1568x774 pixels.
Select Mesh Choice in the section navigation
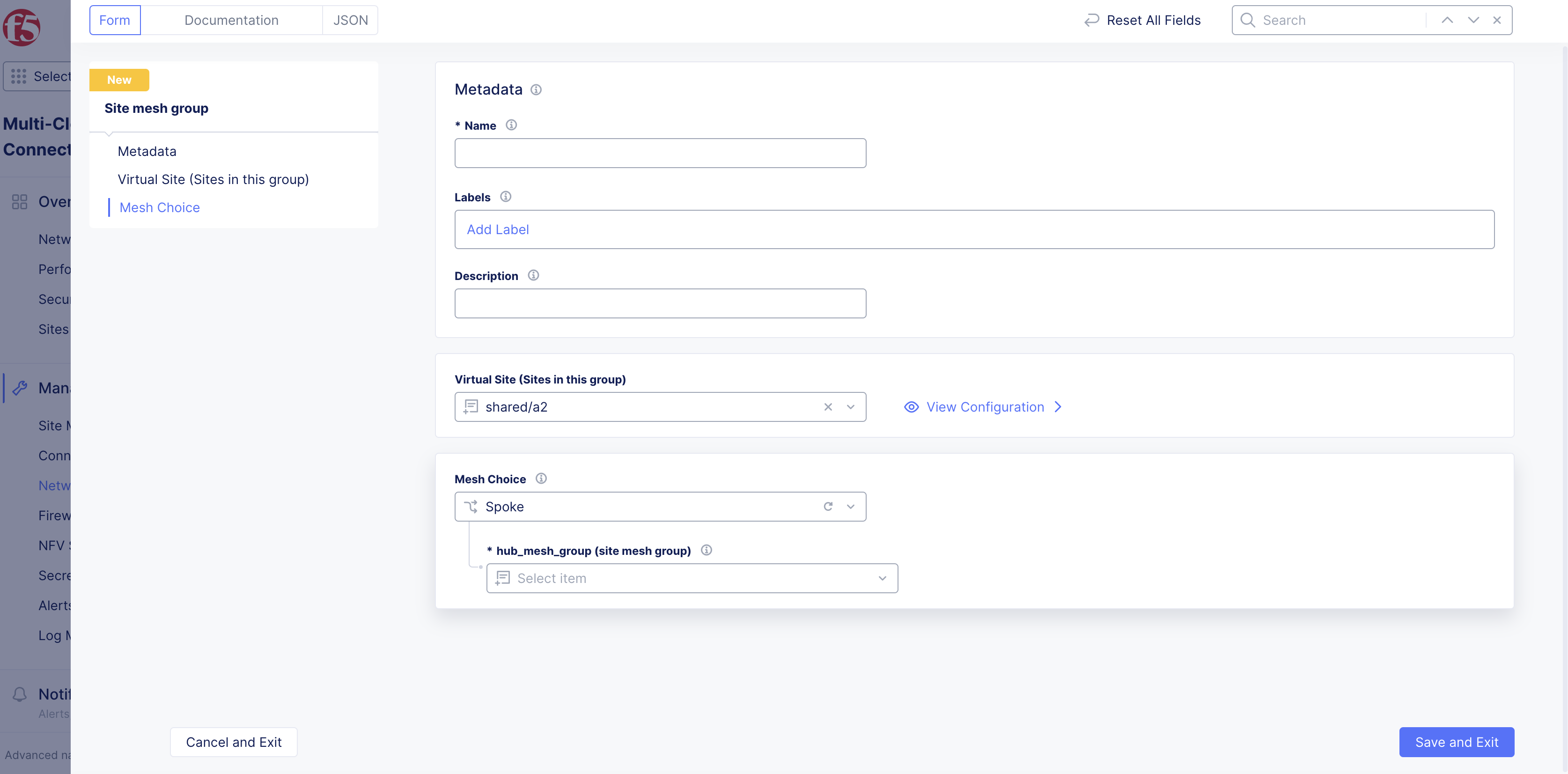click(x=160, y=207)
